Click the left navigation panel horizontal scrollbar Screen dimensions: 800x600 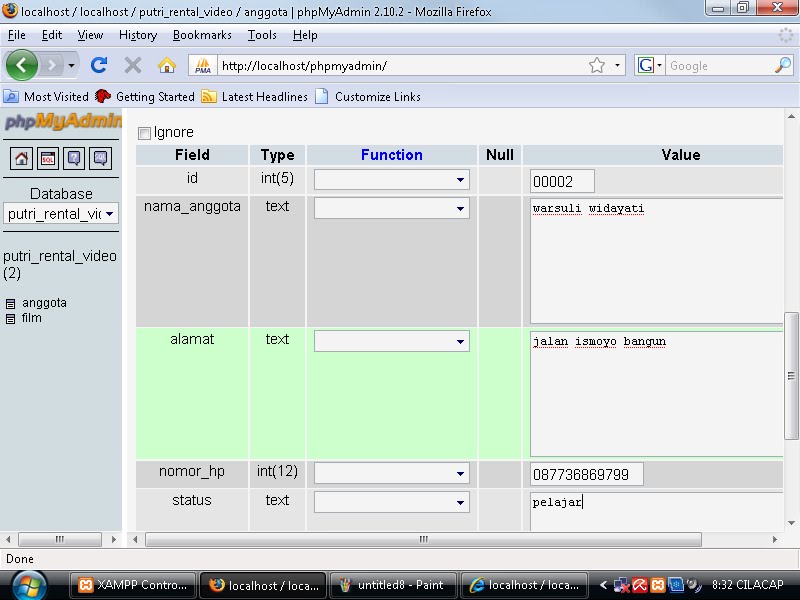pyautogui.click(x=60, y=539)
